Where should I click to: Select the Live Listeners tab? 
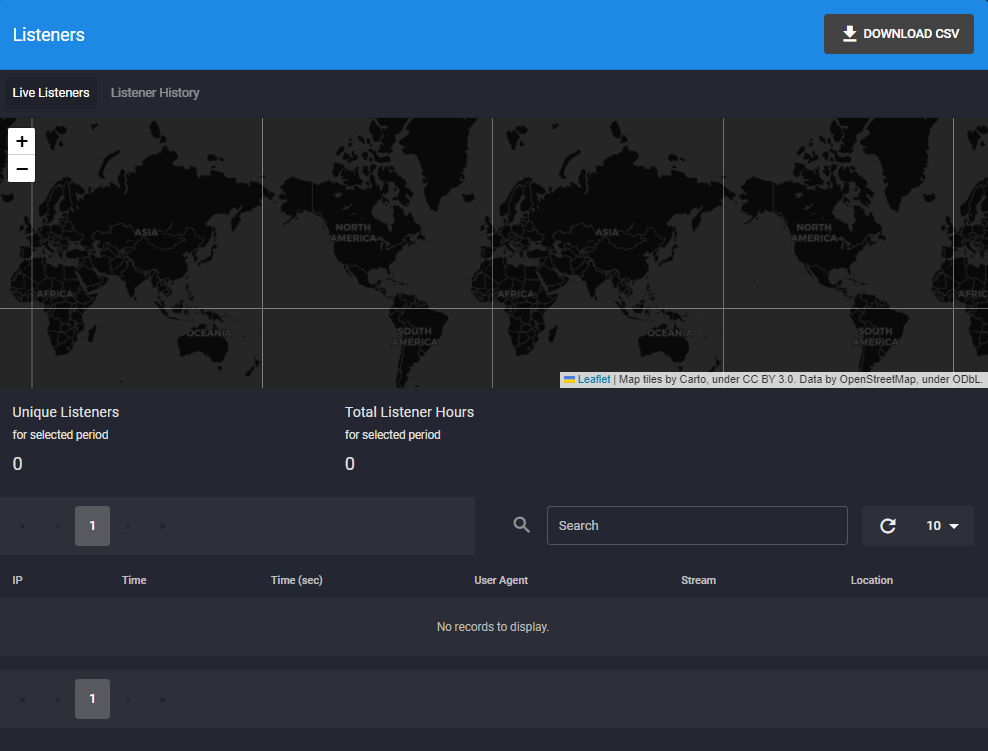51,93
